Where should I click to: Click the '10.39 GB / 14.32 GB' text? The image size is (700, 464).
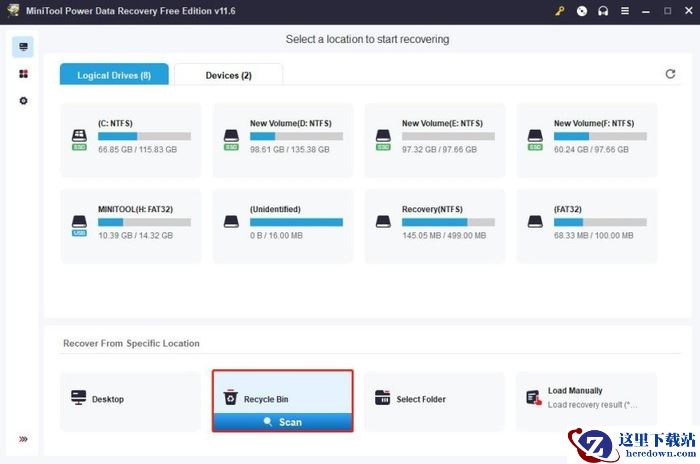coord(136,235)
